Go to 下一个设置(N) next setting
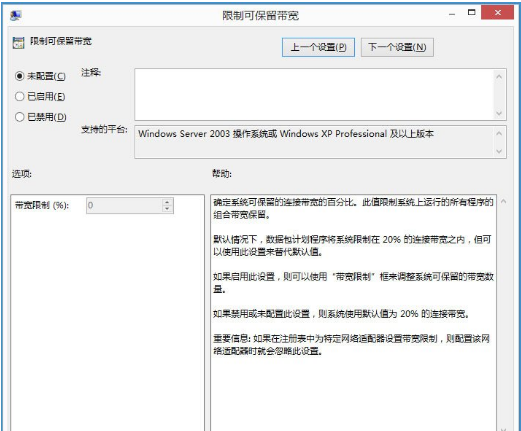Image resolution: width=521 pixels, height=431 pixels. point(397,47)
